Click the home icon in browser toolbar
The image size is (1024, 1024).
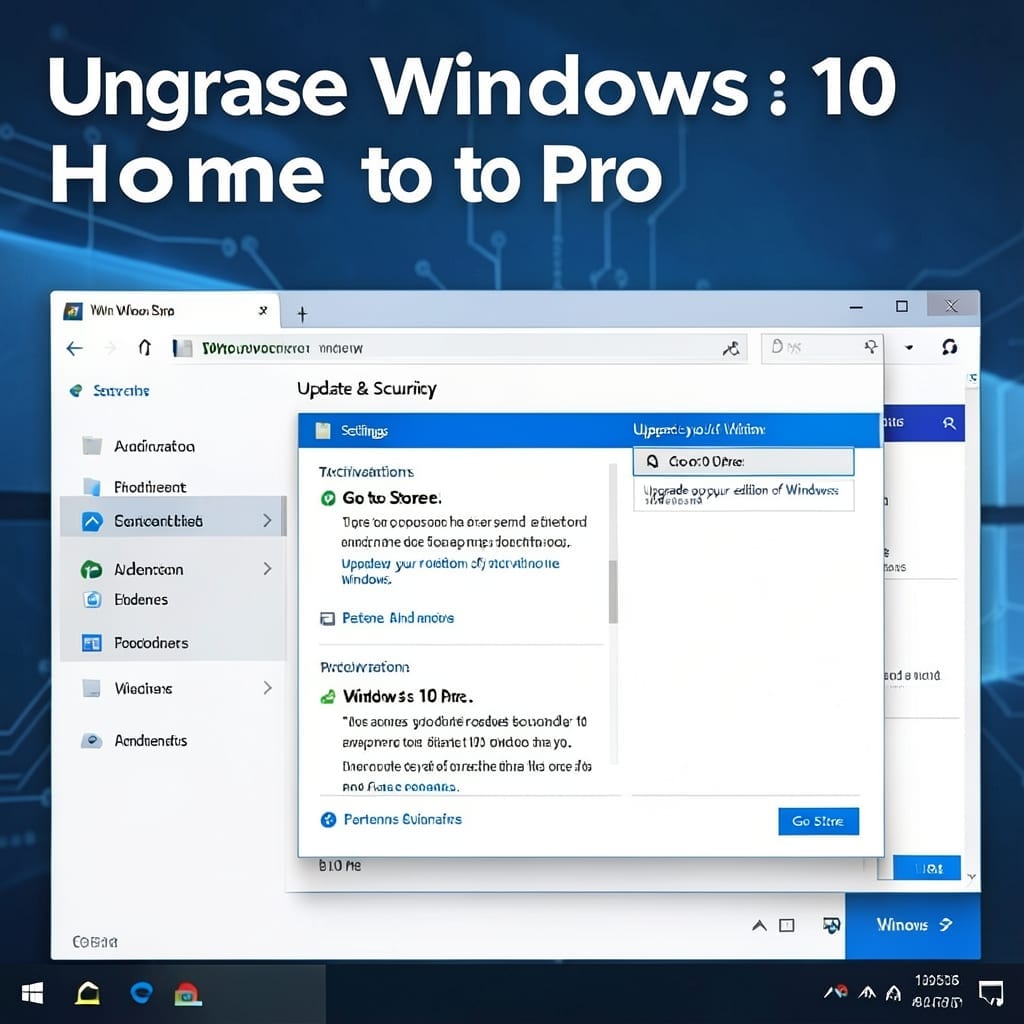point(145,347)
